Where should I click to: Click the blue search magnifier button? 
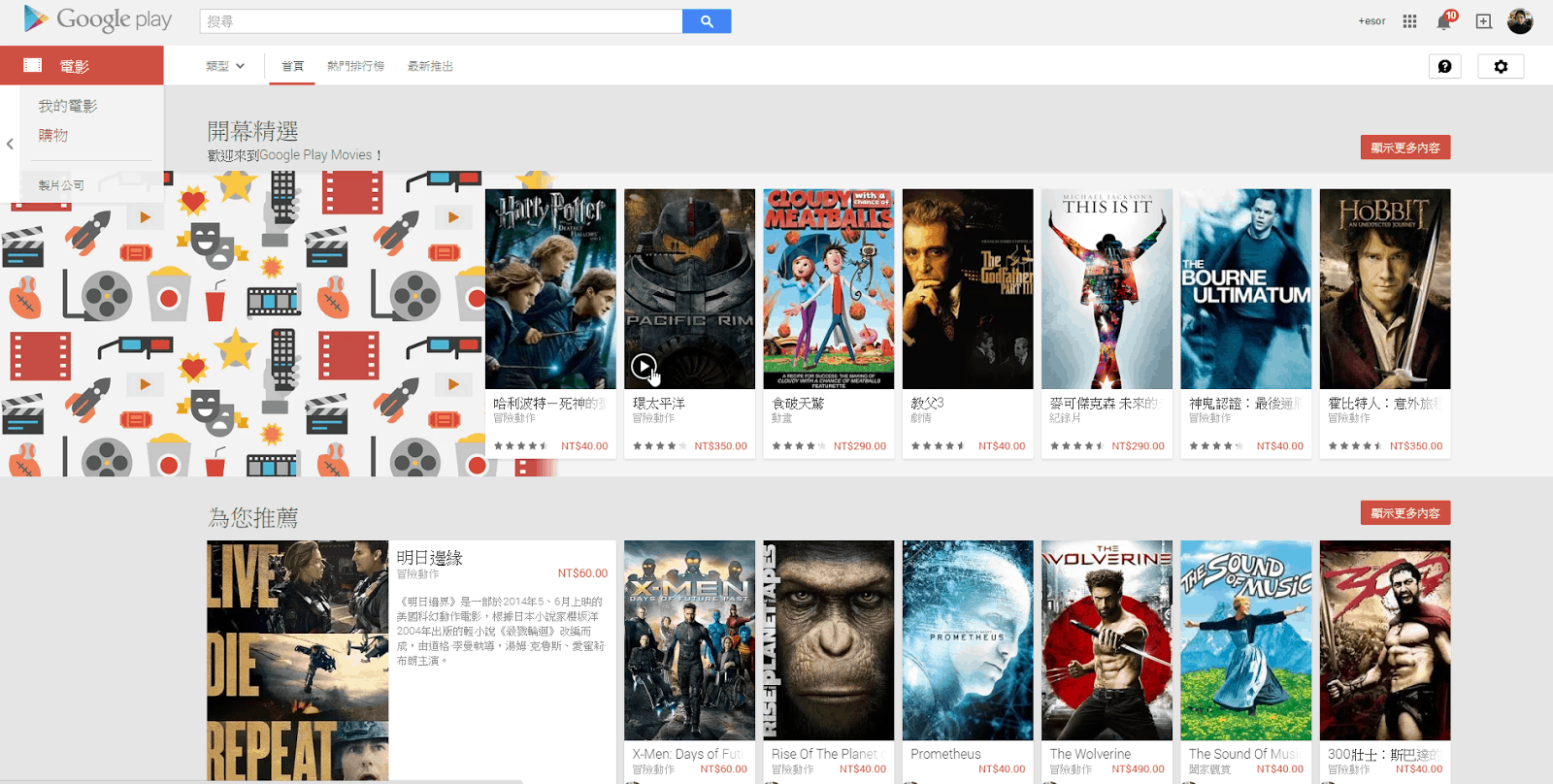pyautogui.click(x=707, y=21)
